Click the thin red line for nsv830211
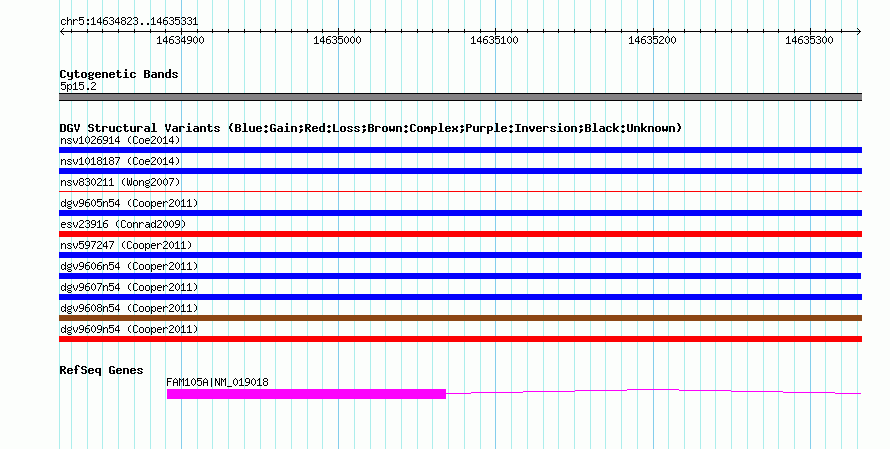This screenshot has height=449, width=890. tap(460, 192)
